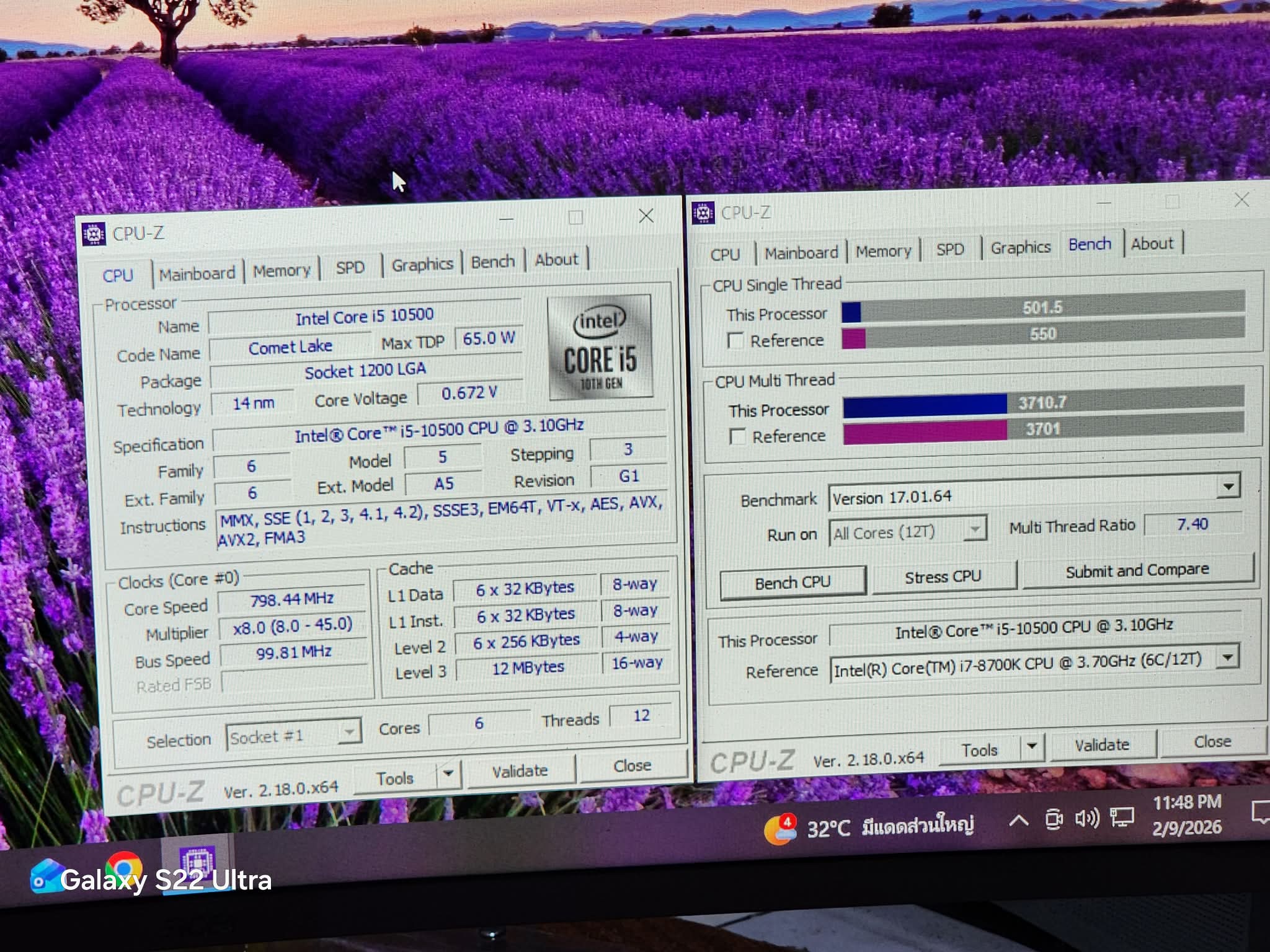Click the Intel Core i5 logo image
This screenshot has height=952, width=1270.
pos(600,347)
